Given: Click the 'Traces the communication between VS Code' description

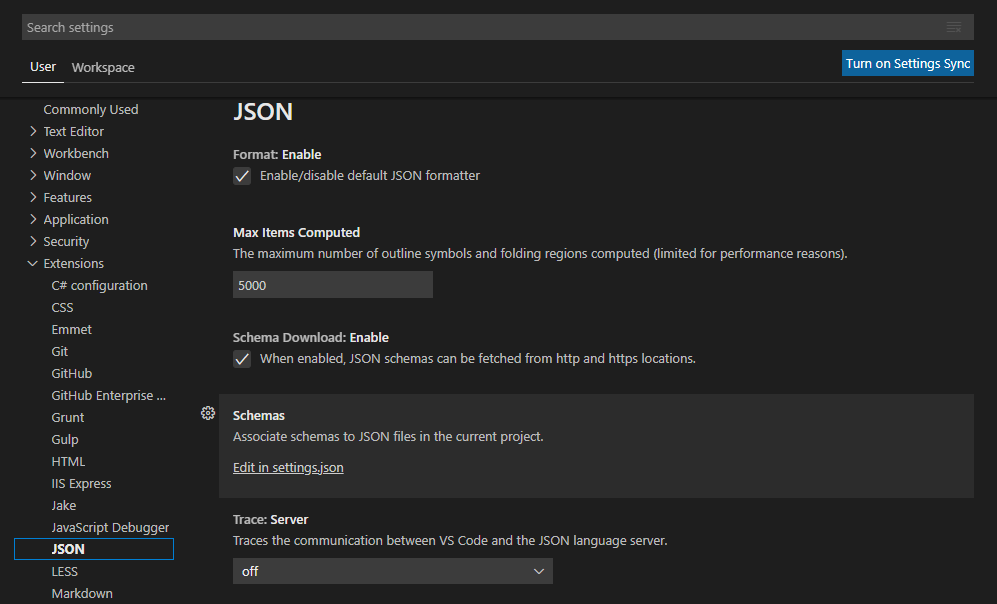Looking at the screenshot, I should (450, 540).
